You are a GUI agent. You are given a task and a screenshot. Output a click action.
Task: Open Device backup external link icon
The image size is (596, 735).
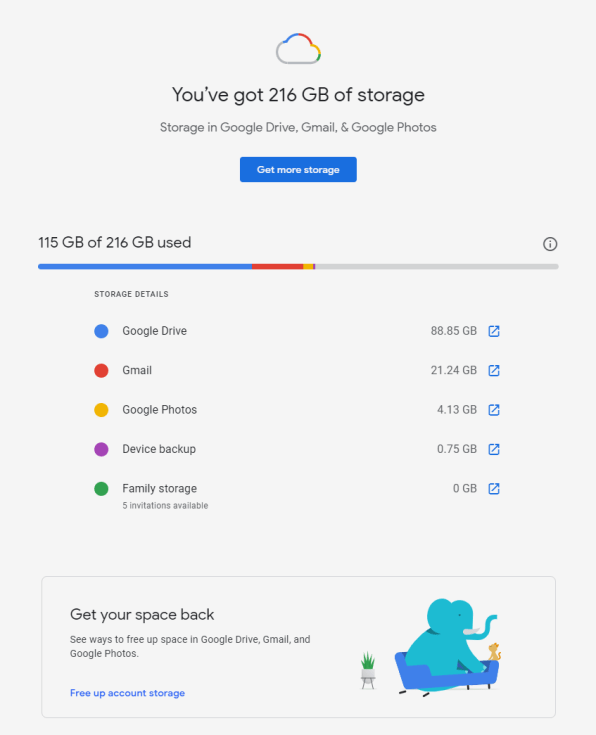point(494,449)
